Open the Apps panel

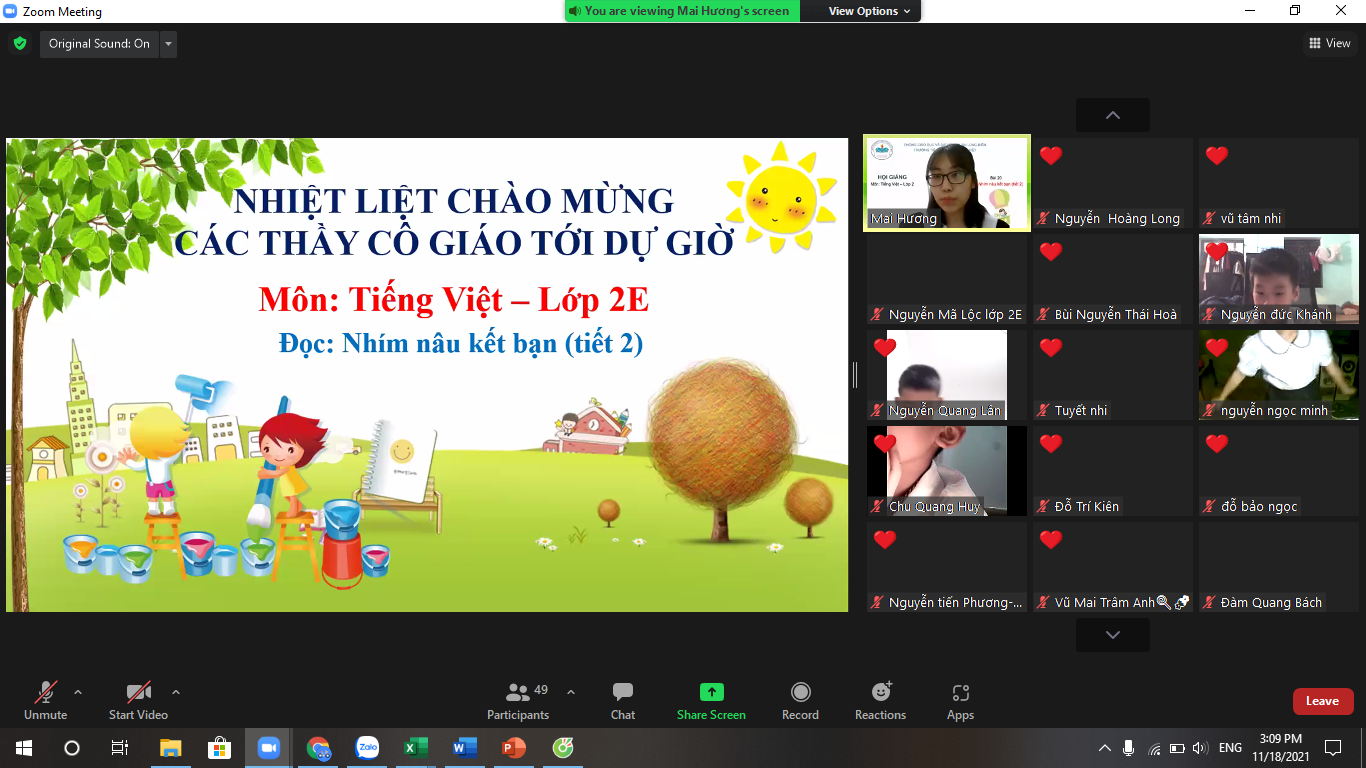(x=960, y=700)
